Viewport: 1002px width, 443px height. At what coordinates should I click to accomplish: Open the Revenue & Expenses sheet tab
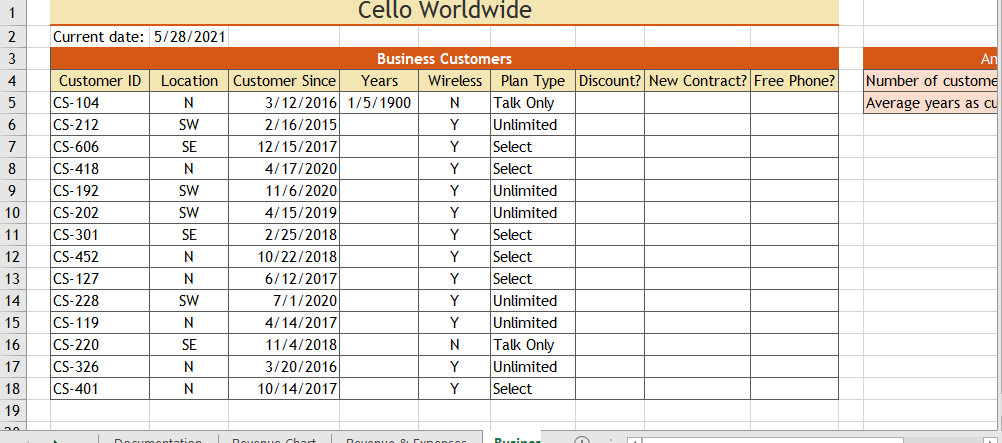(406, 439)
